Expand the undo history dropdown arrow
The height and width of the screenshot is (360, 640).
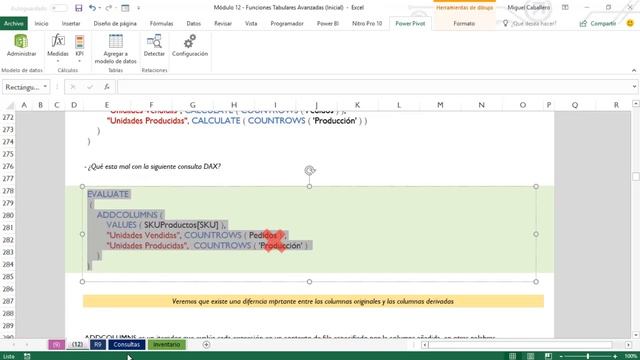click(x=100, y=8)
